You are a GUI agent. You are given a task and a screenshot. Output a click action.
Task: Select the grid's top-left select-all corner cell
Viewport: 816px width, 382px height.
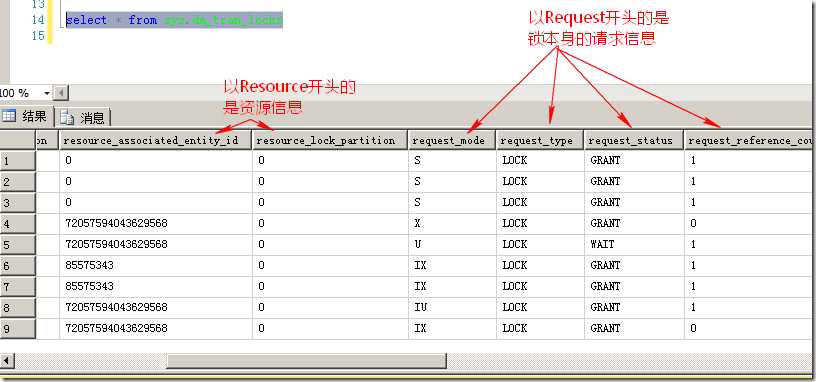(18, 141)
